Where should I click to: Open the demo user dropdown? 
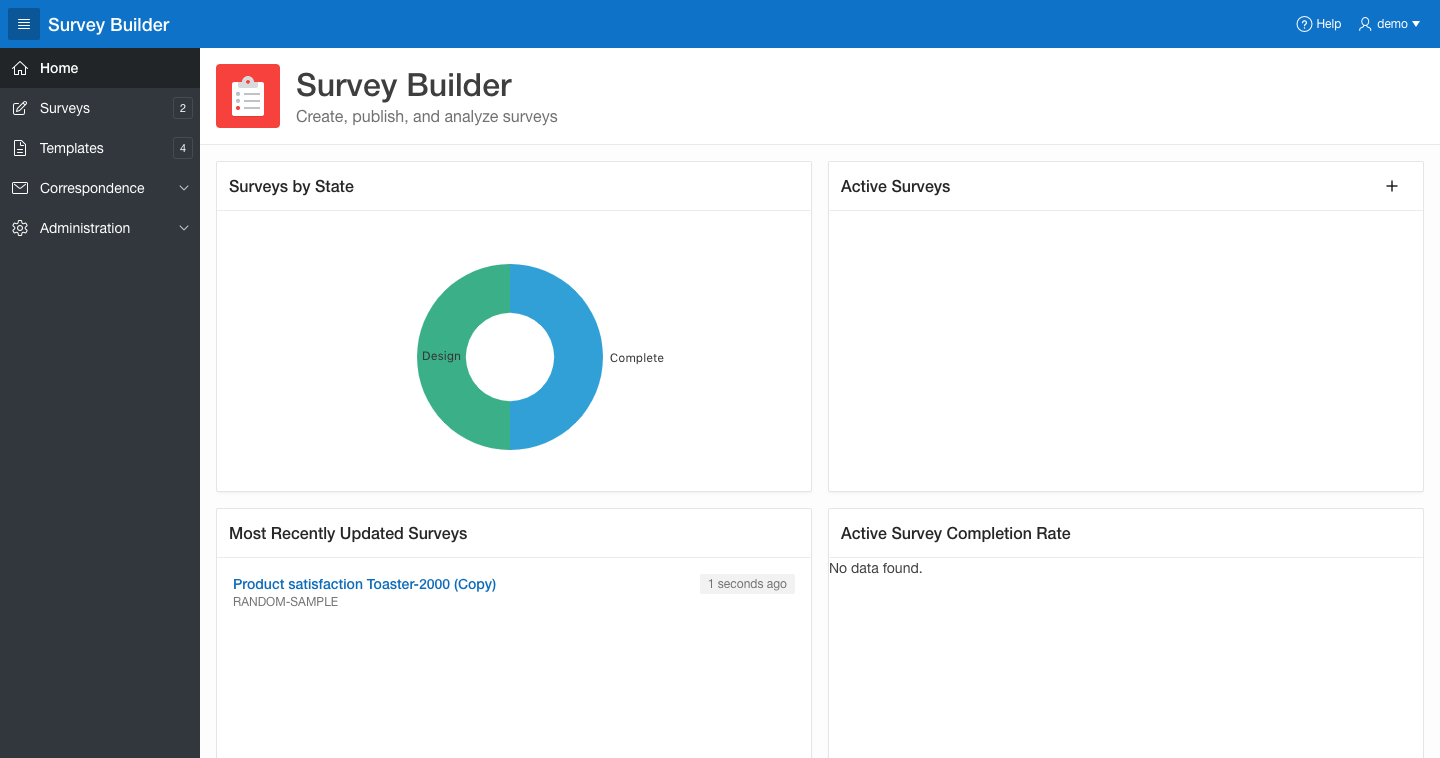[1390, 24]
